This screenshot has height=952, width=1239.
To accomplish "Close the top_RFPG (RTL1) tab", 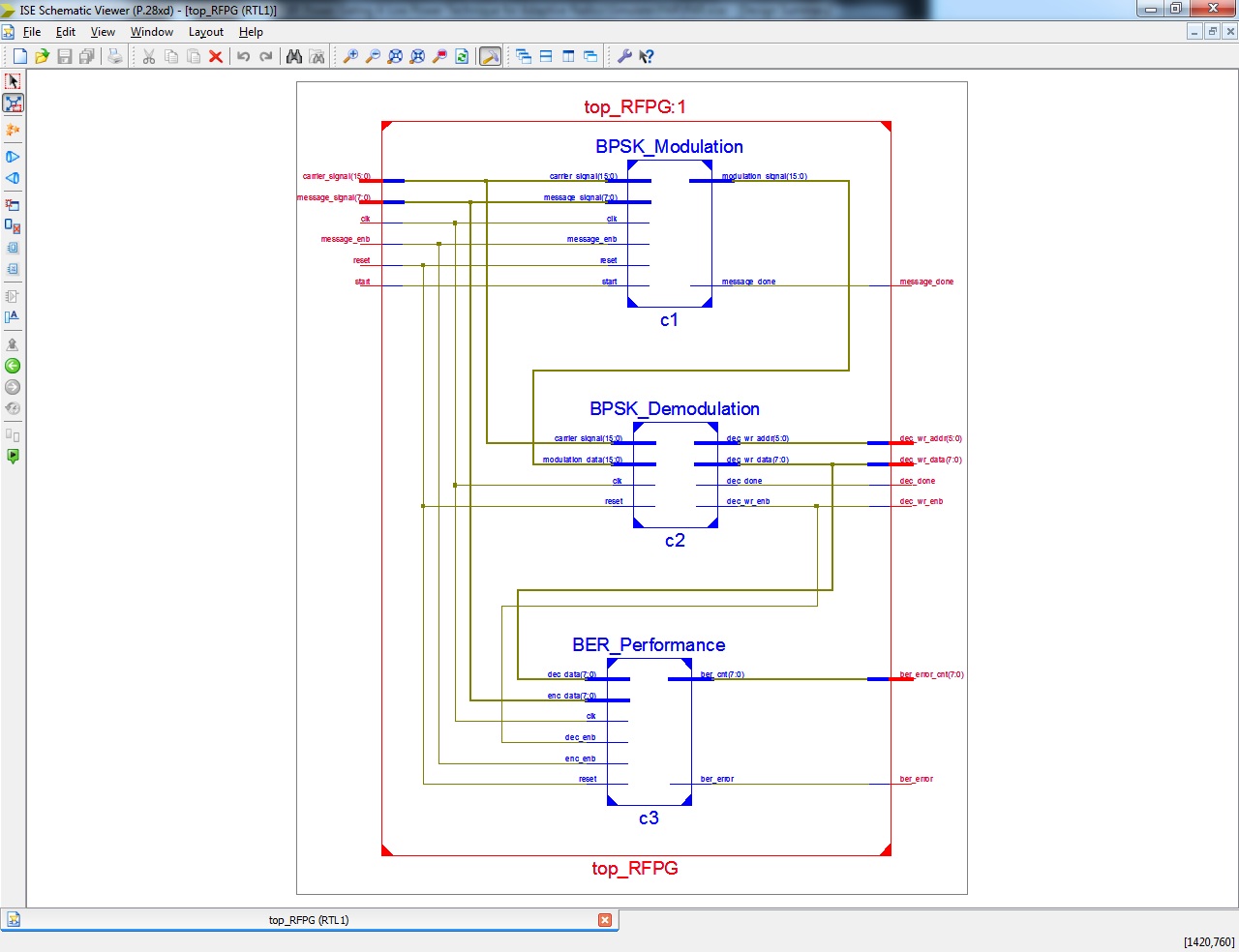I will [605, 920].
